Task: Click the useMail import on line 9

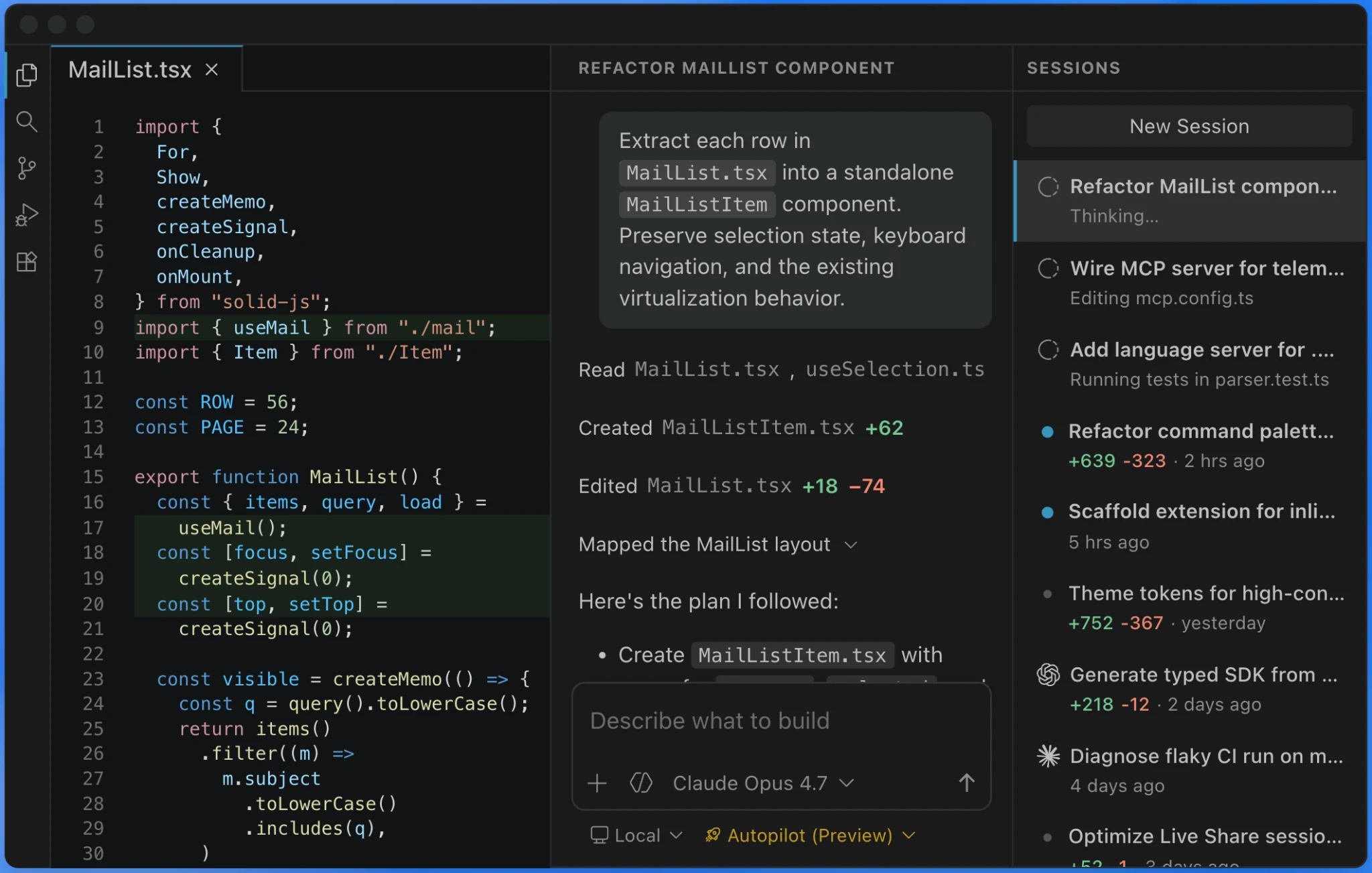Action: coord(271,328)
